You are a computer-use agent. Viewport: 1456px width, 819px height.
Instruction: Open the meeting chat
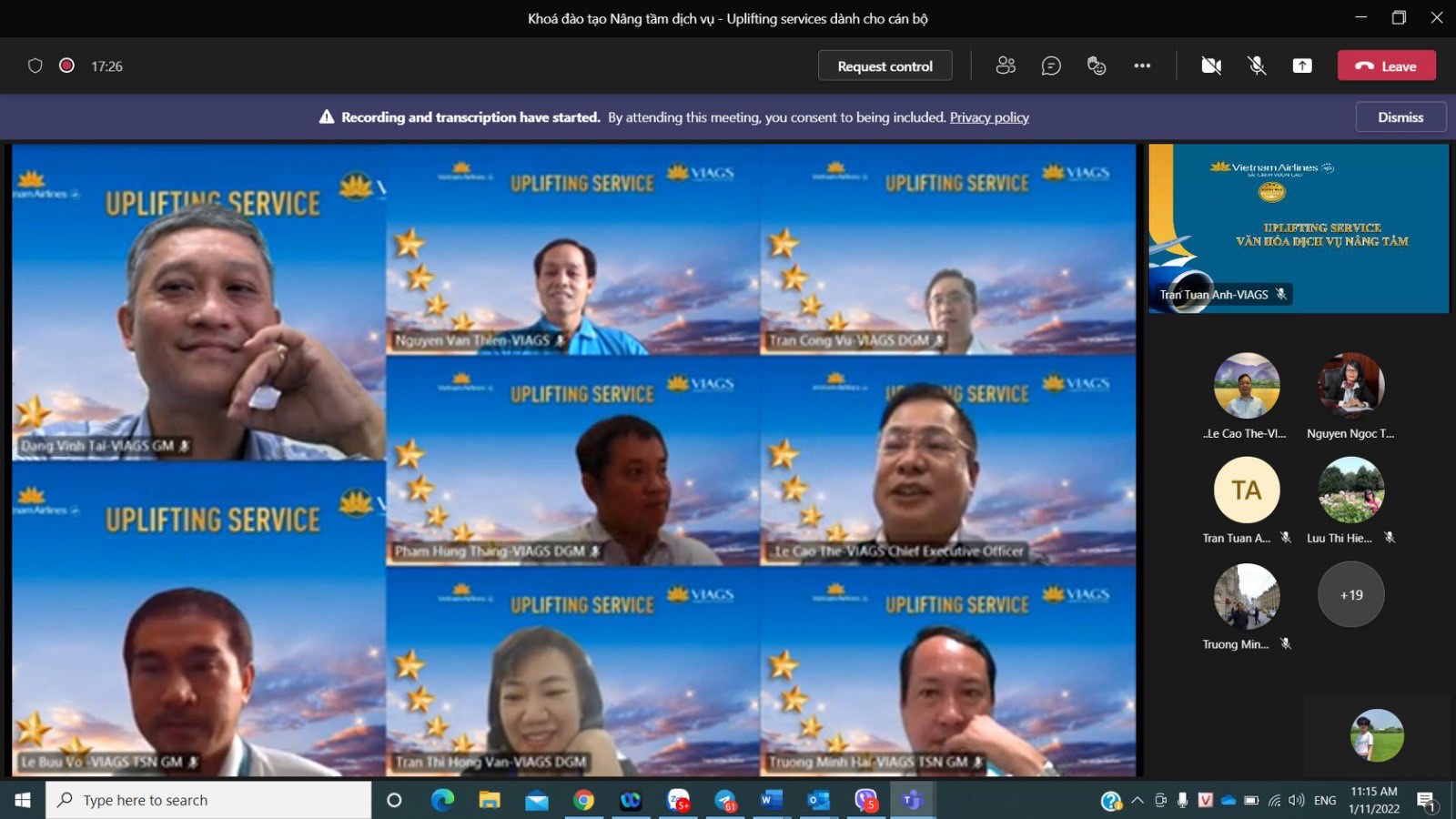(1051, 66)
